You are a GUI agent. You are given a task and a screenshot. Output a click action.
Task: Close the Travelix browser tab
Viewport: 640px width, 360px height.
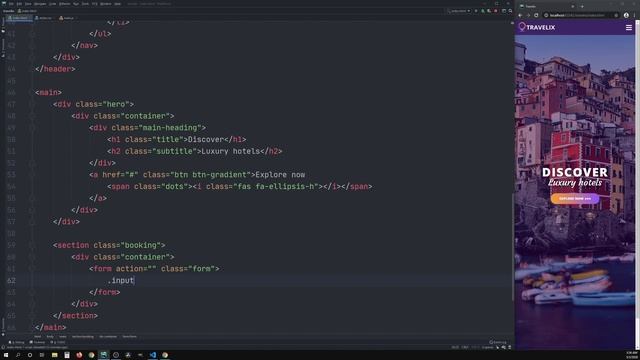(572, 7)
